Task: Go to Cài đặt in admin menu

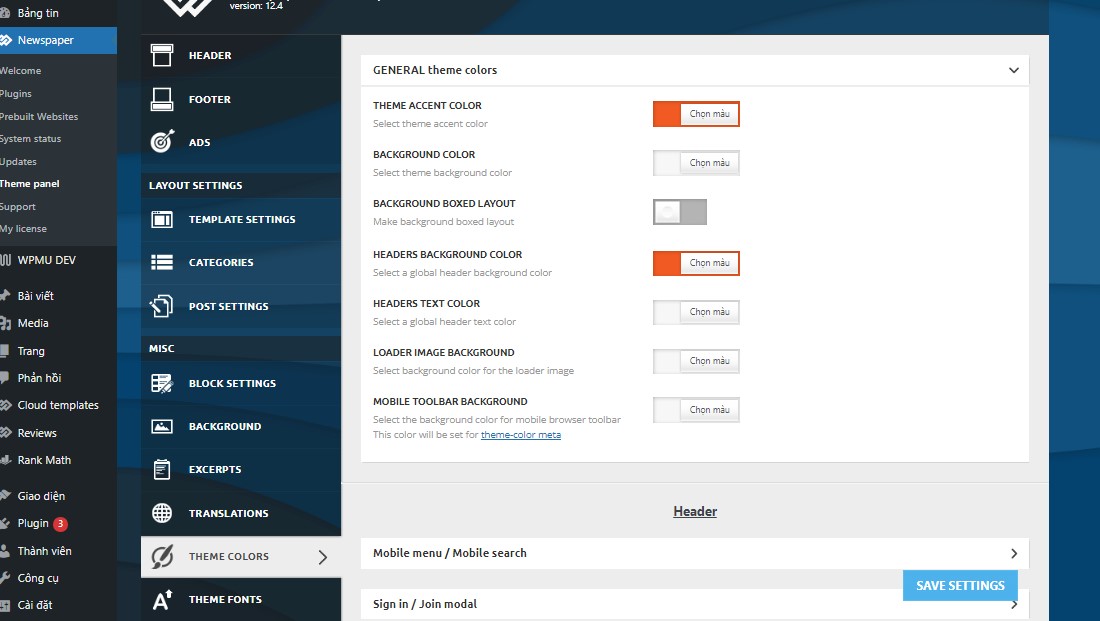Action: [34, 605]
